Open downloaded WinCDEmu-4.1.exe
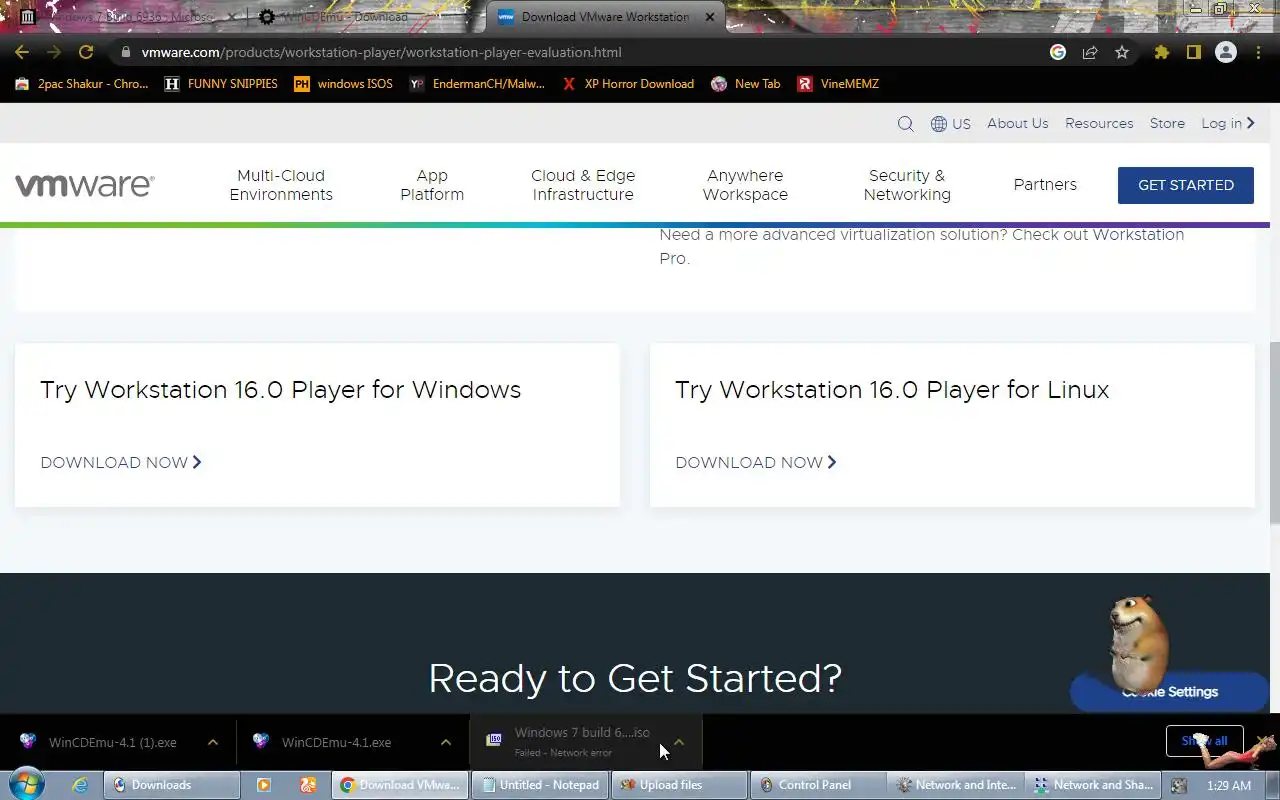This screenshot has height=800, width=1280. [335, 742]
